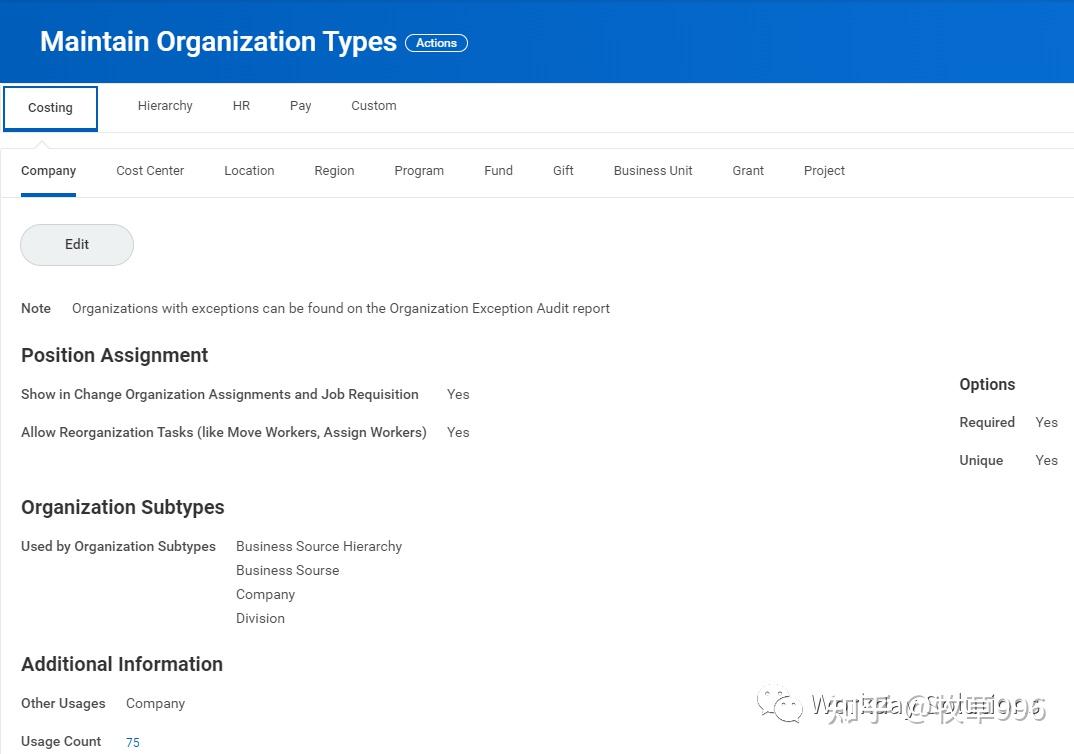The image size is (1074, 754).
Task: Open the Custom tab
Action: point(373,105)
